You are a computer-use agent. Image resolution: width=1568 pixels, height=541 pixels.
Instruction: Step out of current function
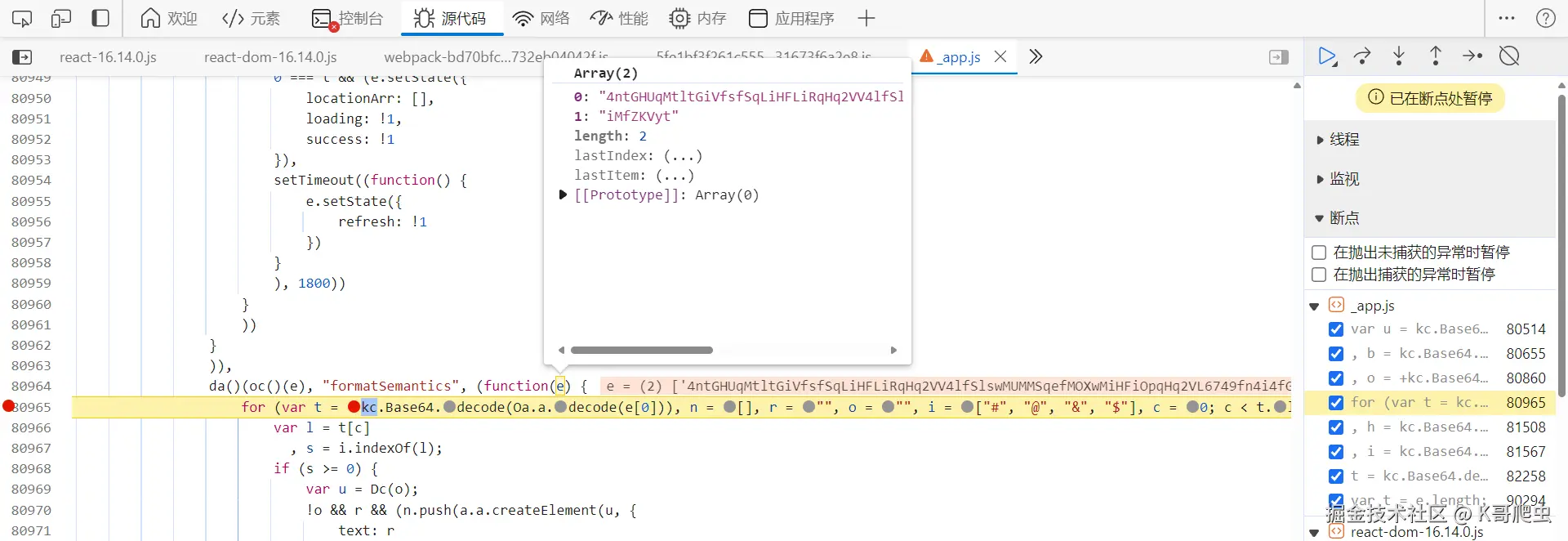click(1436, 56)
